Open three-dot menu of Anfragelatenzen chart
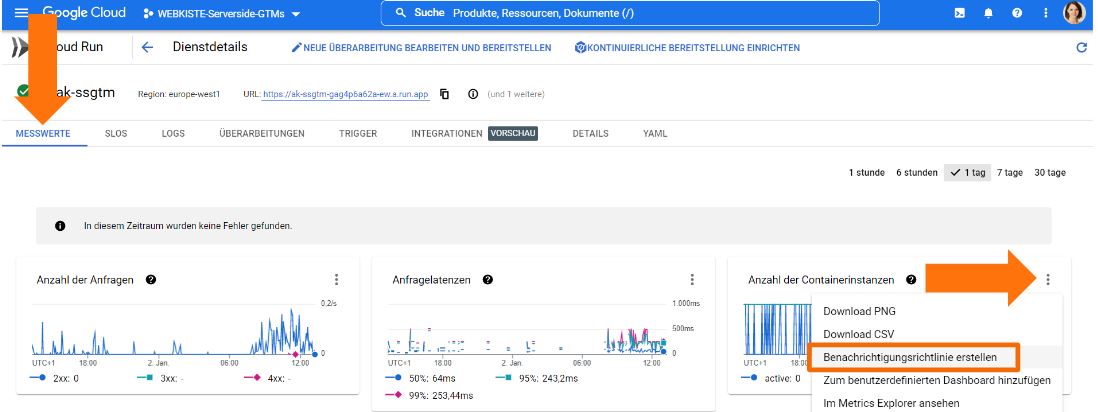The image size is (1098, 412). coord(692,280)
